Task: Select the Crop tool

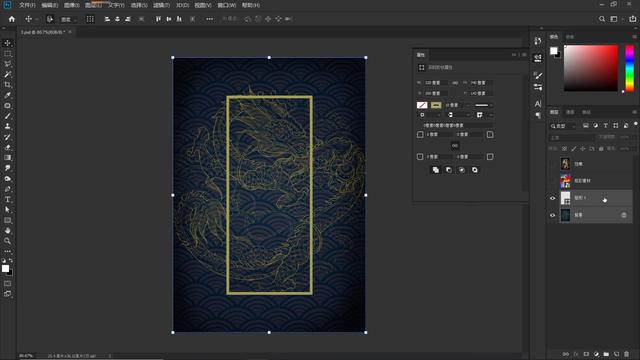Action: click(x=7, y=84)
